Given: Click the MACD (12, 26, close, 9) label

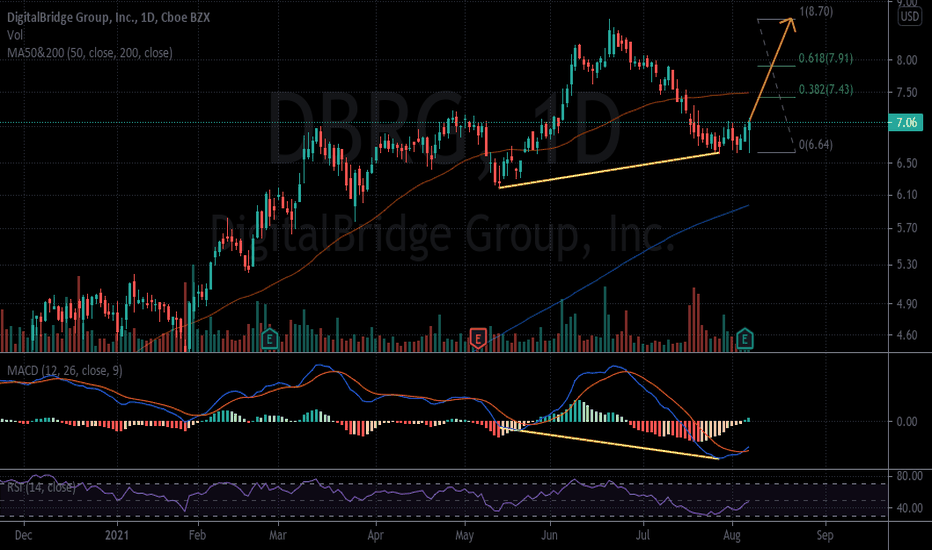Looking at the screenshot, I should coord(65,370).
